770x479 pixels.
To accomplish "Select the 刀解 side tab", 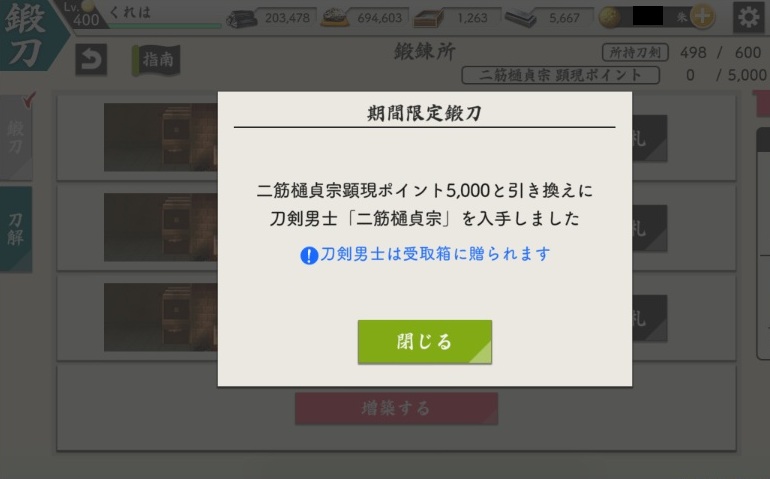I will [x=16, y=229].
